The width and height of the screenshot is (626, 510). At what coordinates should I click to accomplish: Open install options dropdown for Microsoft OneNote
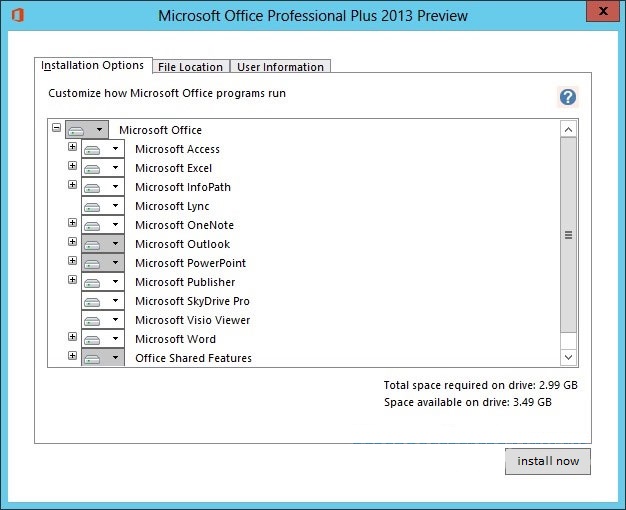[103, 225]
